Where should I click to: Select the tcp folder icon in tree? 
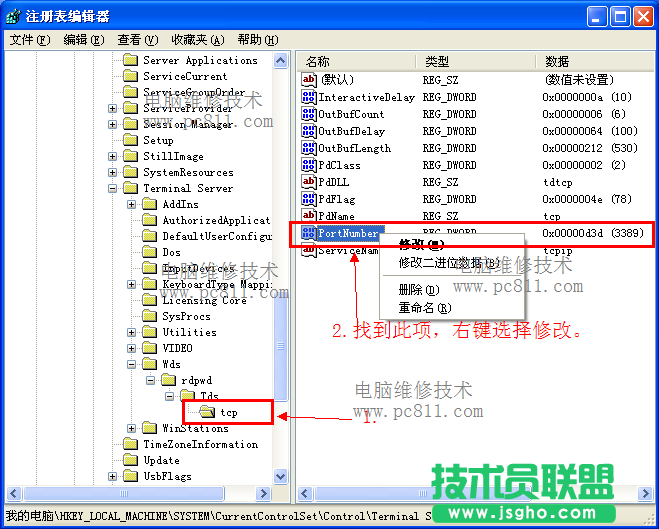[207, 412]
